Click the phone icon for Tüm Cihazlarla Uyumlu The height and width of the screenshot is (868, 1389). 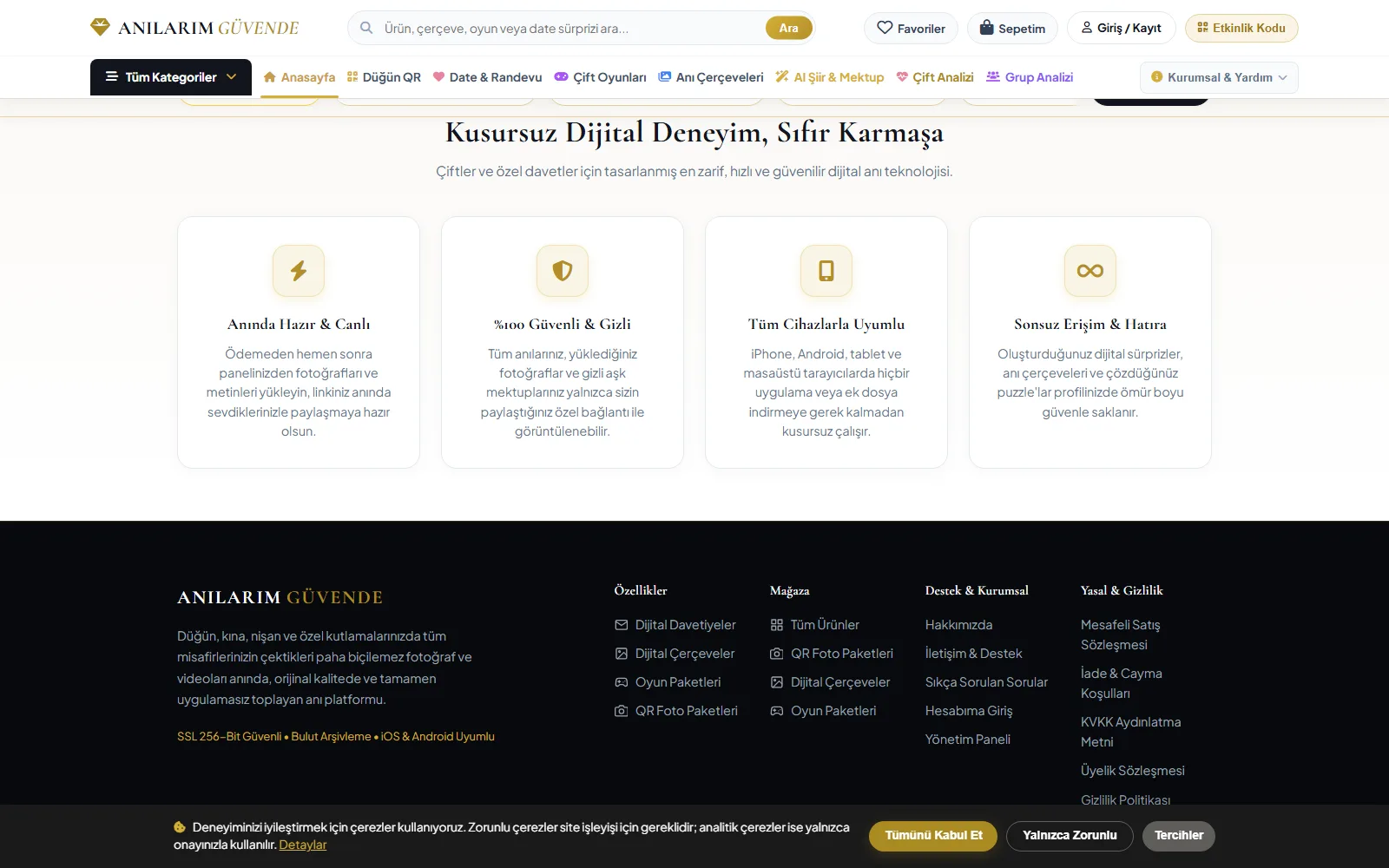pos(826,271)
